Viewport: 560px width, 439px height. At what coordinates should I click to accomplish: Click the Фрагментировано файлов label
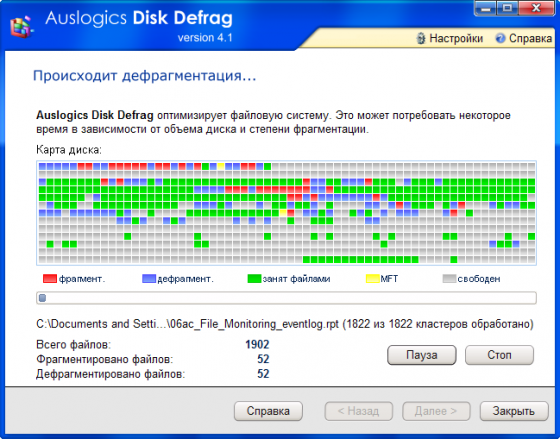[105, 359]
